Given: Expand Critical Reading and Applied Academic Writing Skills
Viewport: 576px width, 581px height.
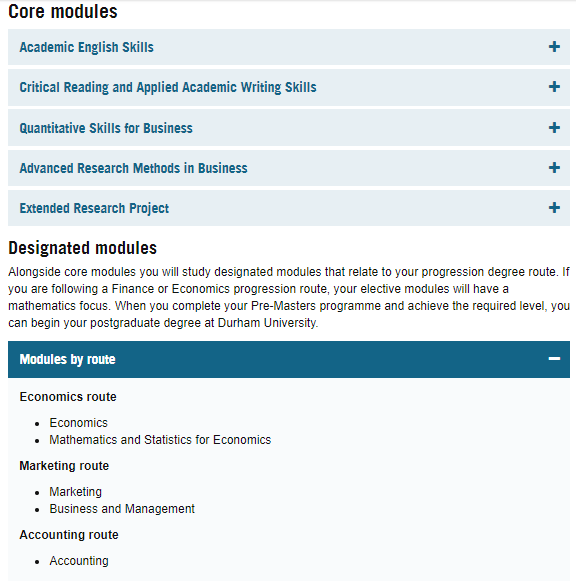Looking at the screenshot, I should [x=168, y=87].
